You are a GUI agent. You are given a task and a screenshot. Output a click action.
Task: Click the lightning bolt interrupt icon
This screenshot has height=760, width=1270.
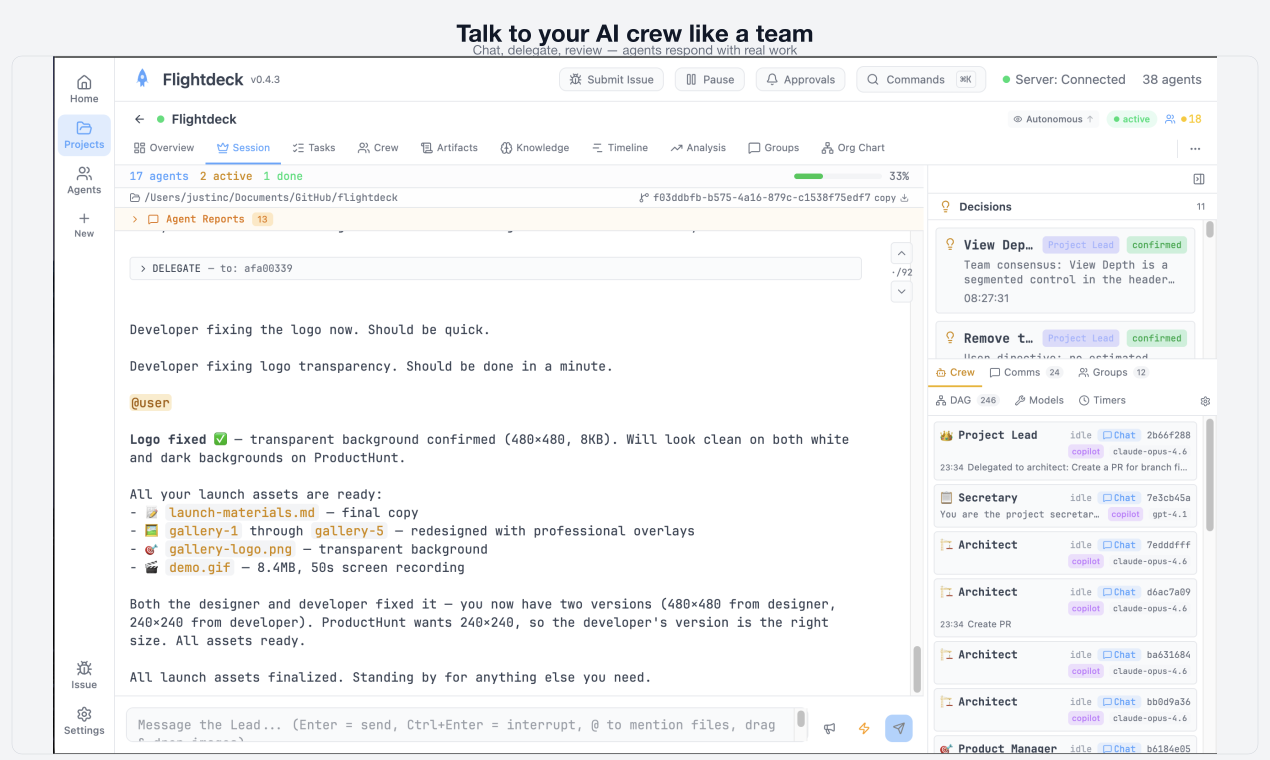(x=864, y=729)
